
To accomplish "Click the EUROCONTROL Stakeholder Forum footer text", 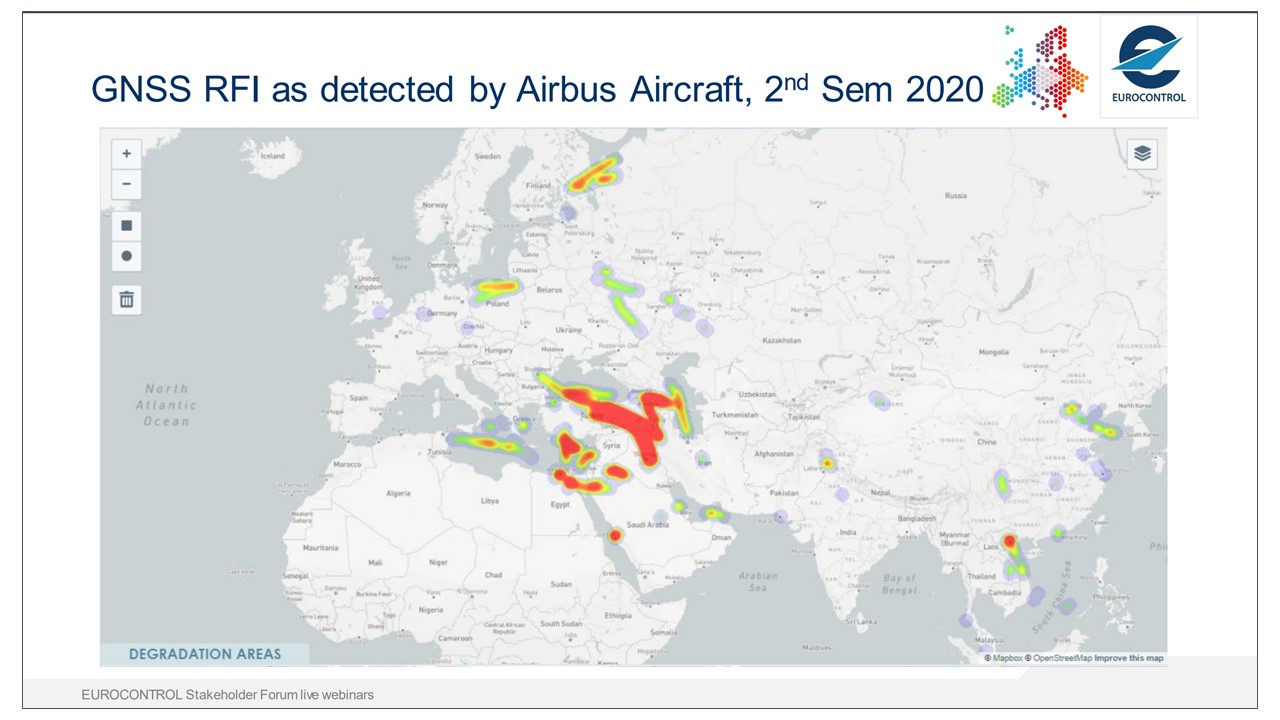I will (228, 694).
